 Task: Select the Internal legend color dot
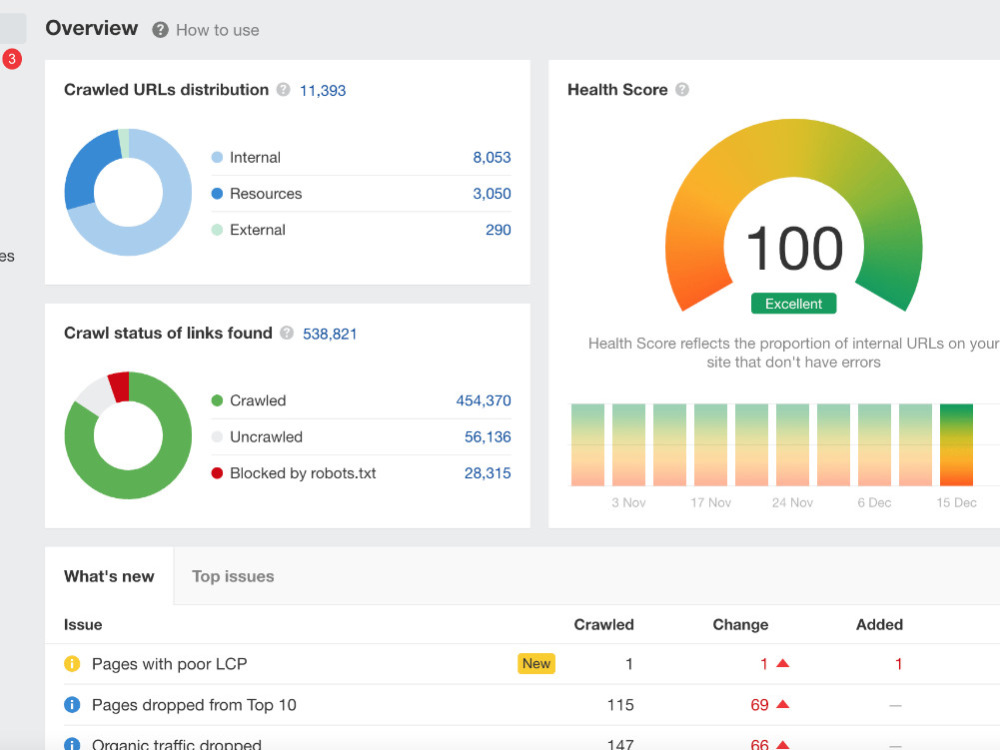pyautogui.click(x=217, y=157)
